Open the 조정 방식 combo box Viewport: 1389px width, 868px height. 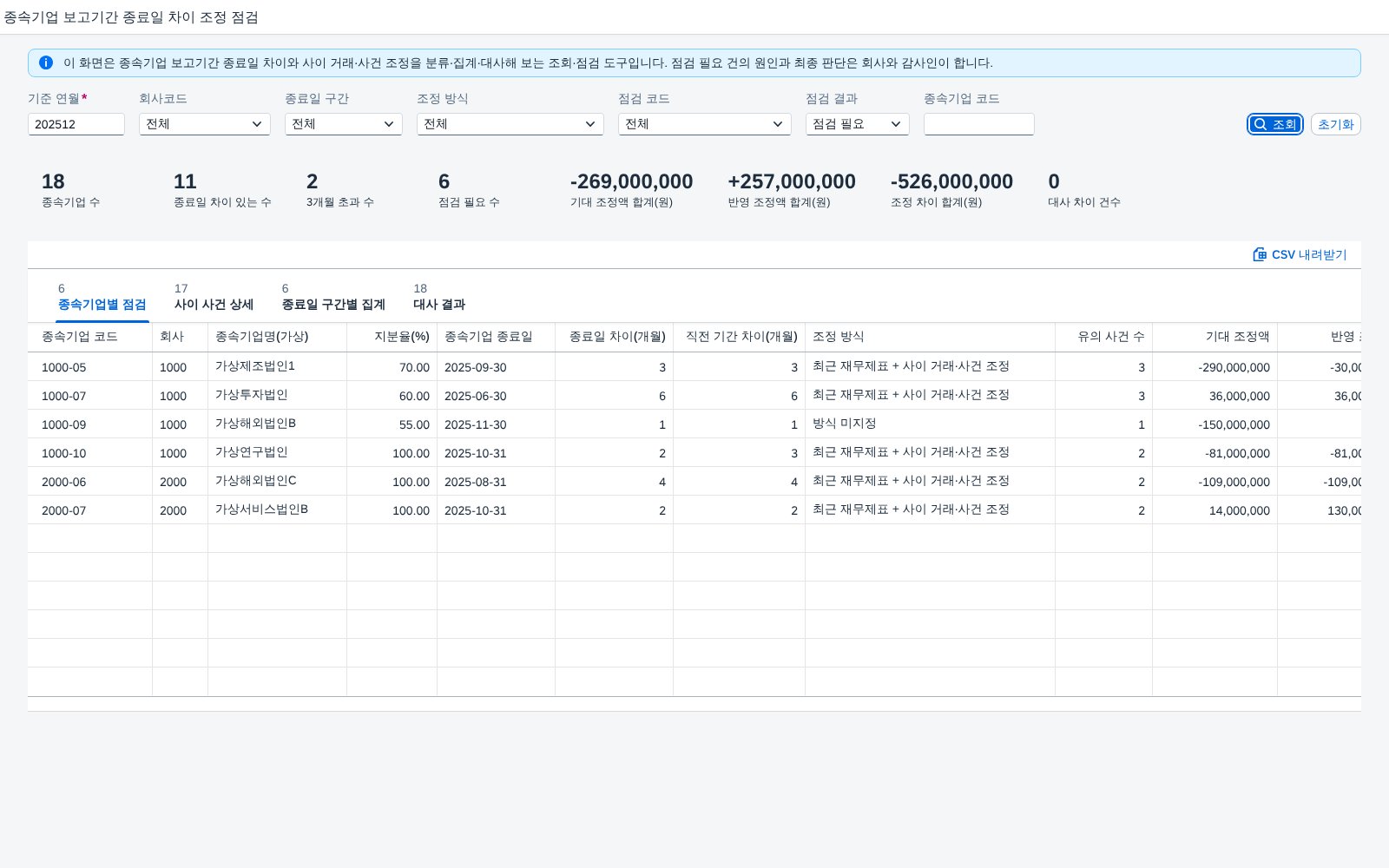pos(510,124)
